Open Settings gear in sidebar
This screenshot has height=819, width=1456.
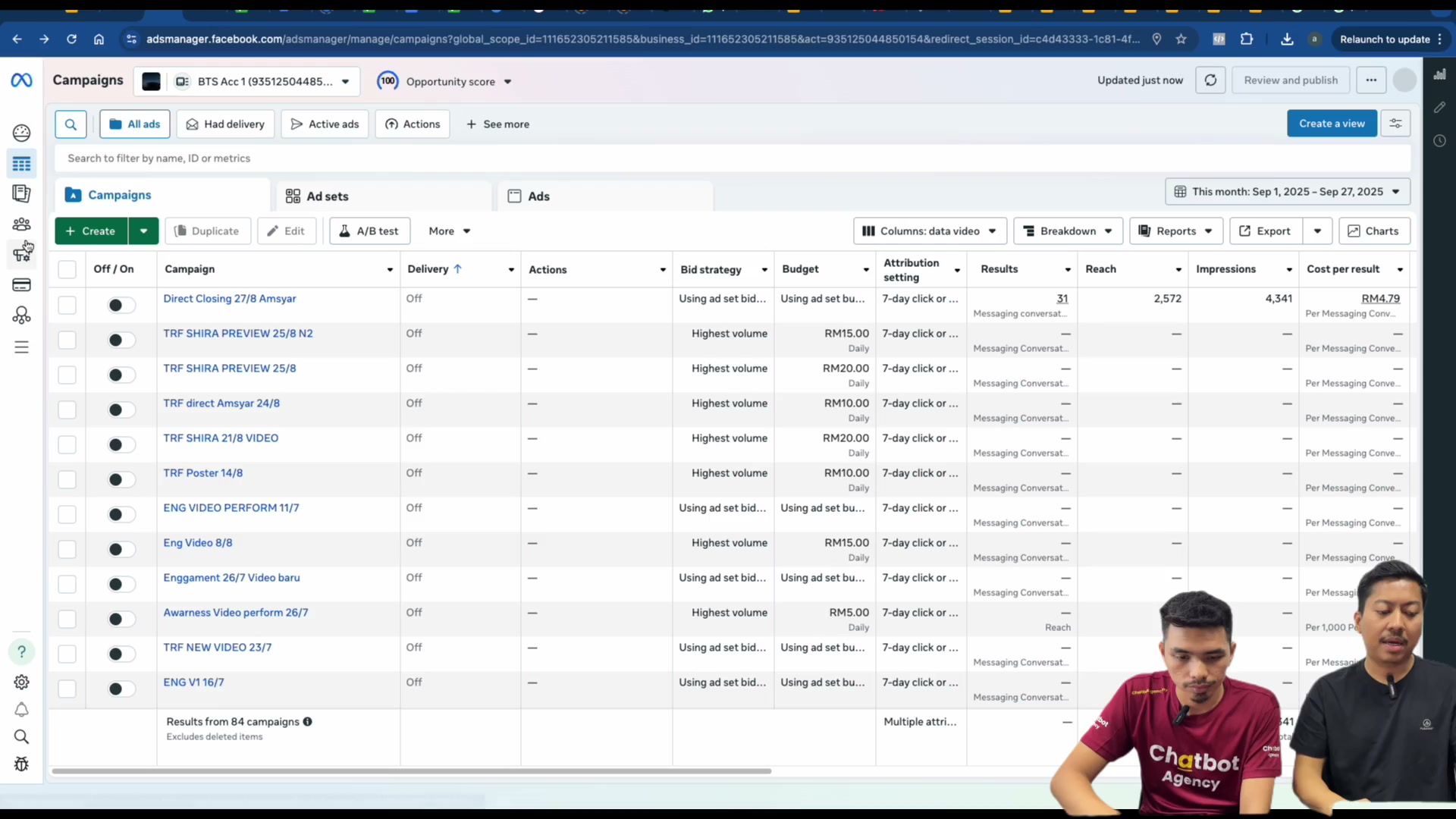point(21,682)
